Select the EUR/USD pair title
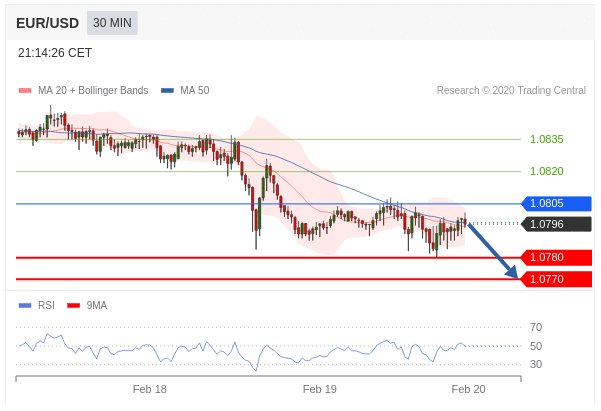The width and height of the screenshot is (601, 411). [x=48, y=23]
